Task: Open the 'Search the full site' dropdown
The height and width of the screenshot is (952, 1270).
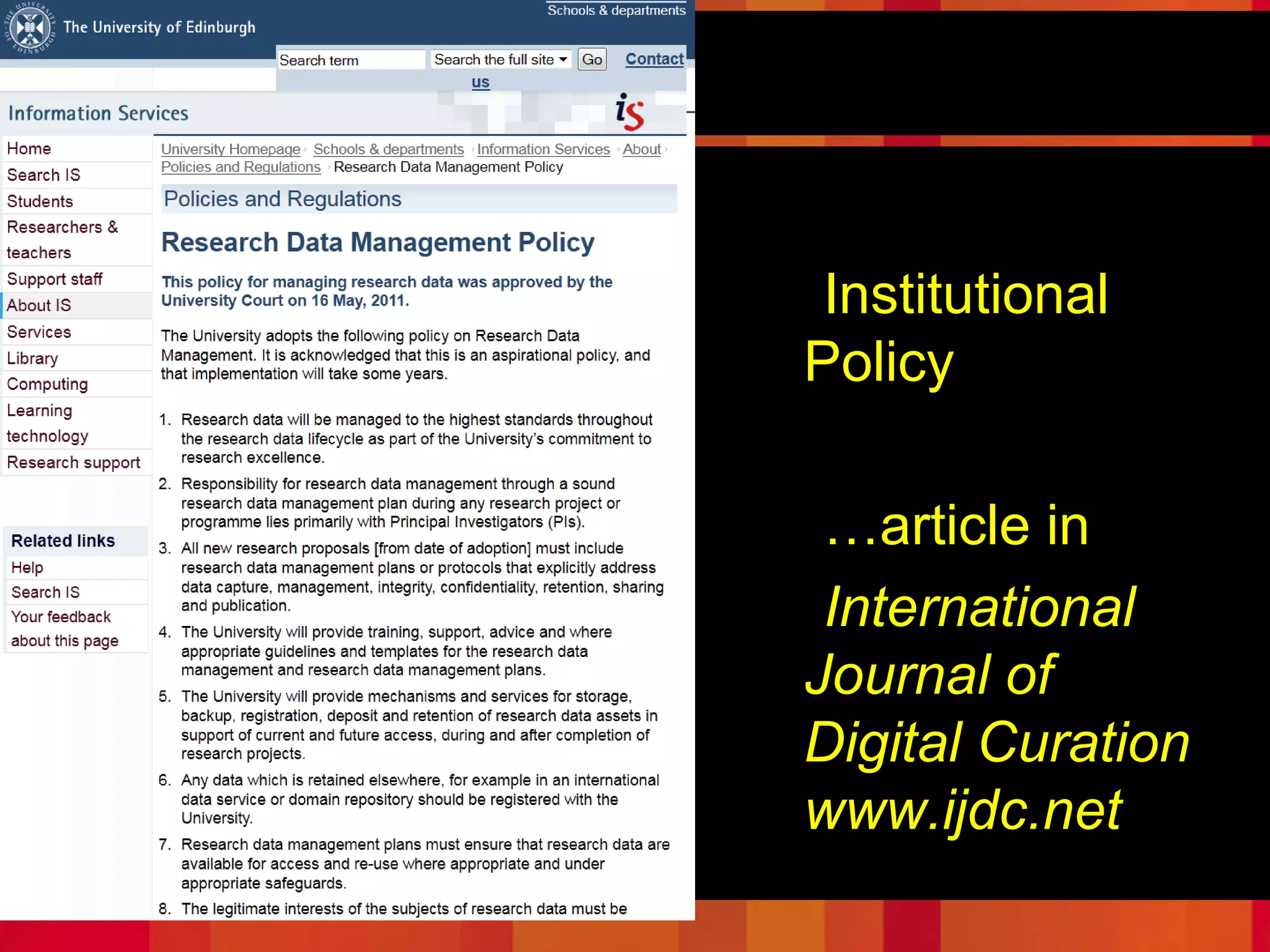Action: [500, 59]
